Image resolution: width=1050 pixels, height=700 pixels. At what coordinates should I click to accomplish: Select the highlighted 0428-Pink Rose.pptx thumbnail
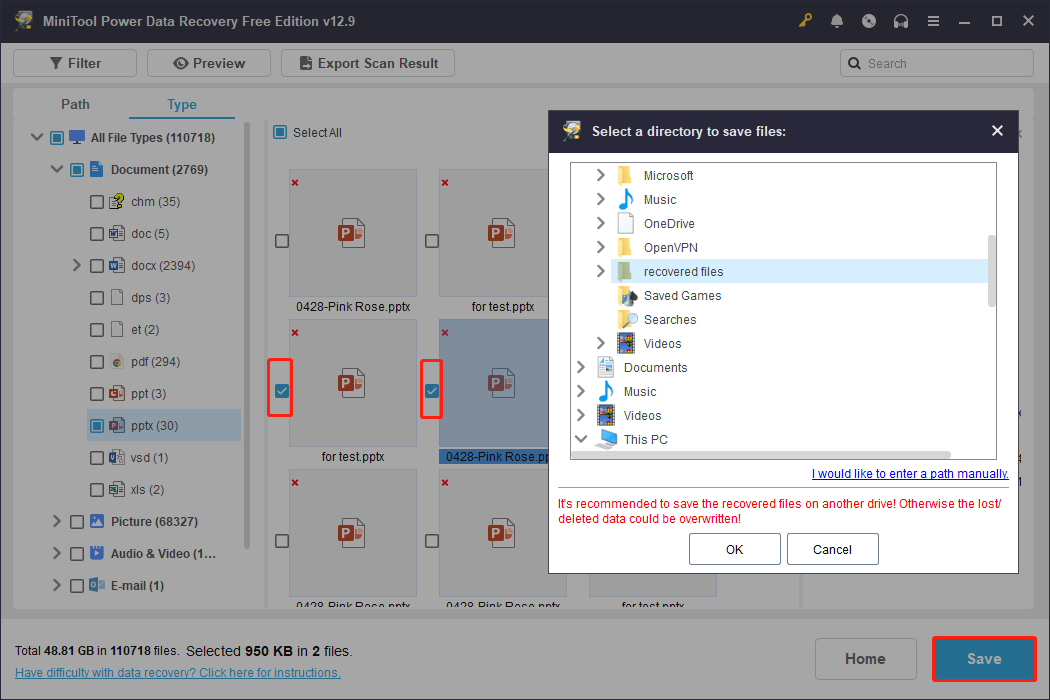point(494,383)
